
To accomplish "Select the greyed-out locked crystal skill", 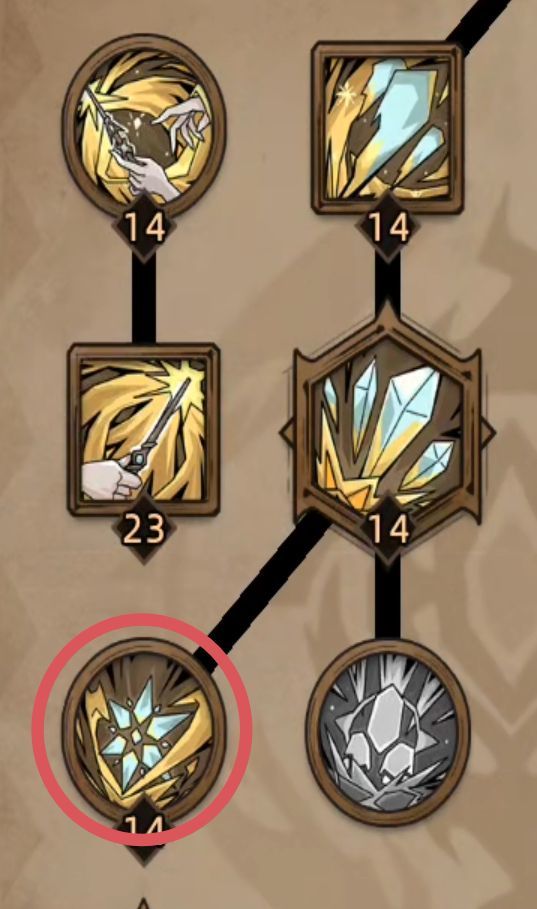I will (387, 732).
